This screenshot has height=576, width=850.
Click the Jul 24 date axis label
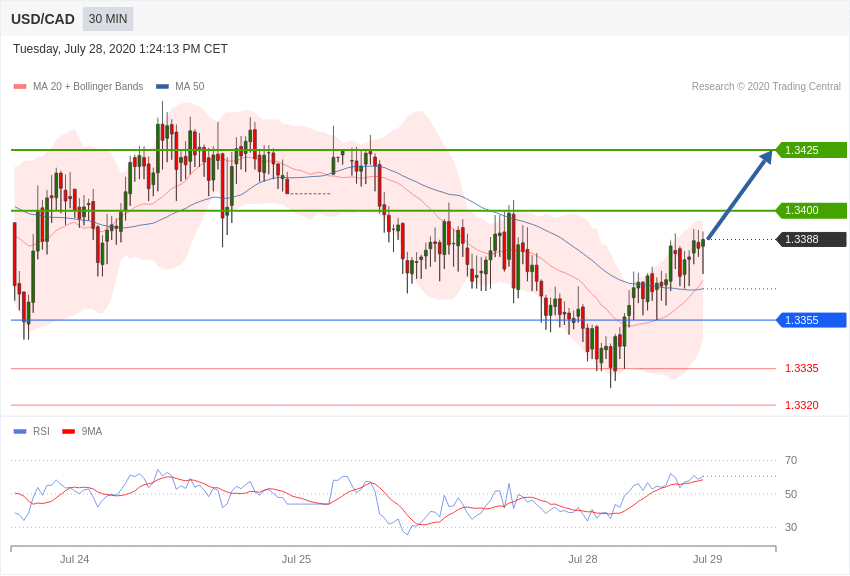point(74,559)
